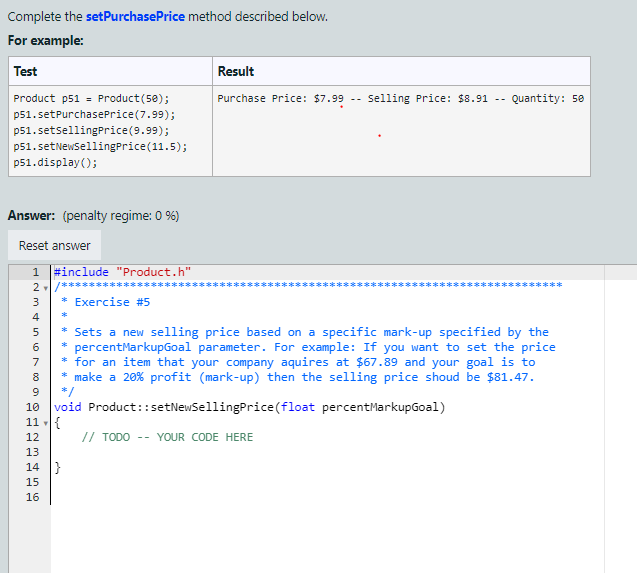637x573 pixels.
Task: Click the p51.display(); test line
Action: [55, 163]
